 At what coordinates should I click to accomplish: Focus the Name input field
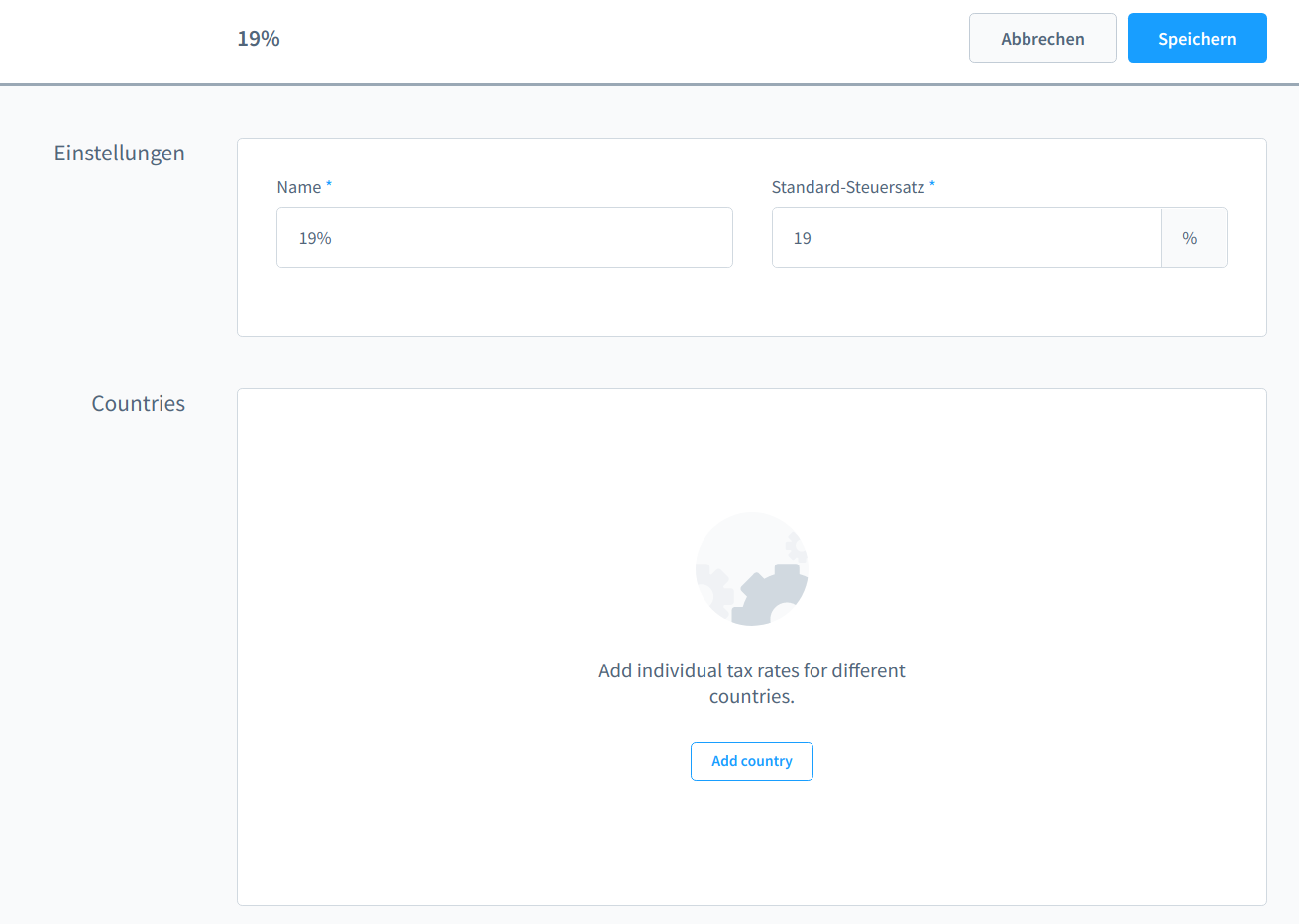504,238
